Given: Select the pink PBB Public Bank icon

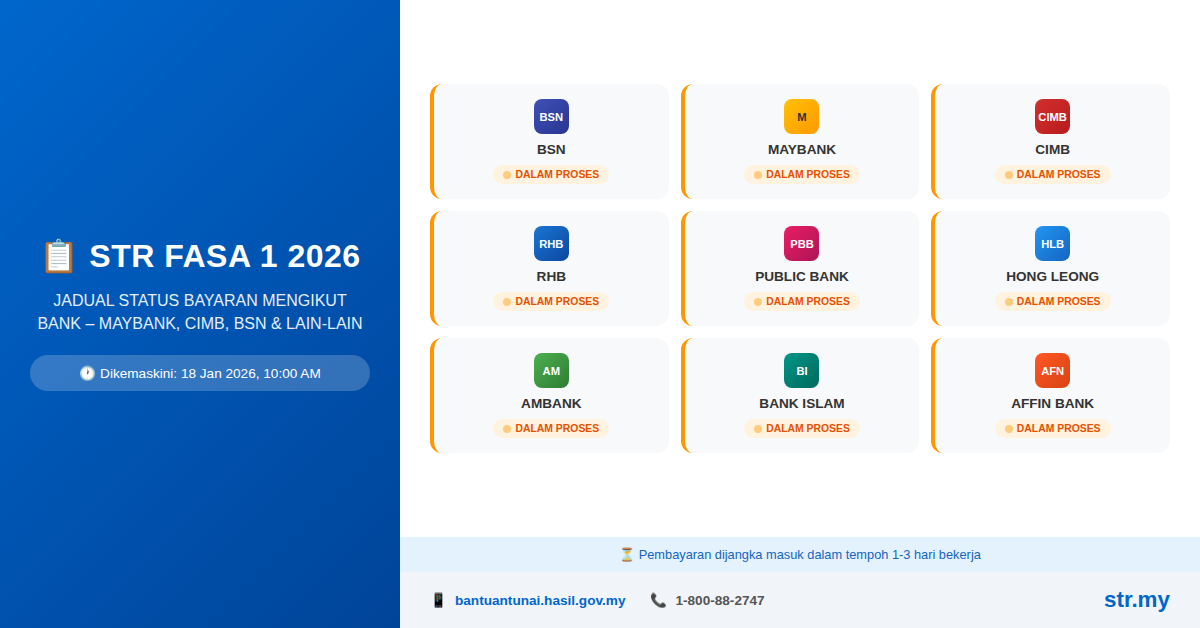Looking at the screenshot, I should [x=801, y=243].
